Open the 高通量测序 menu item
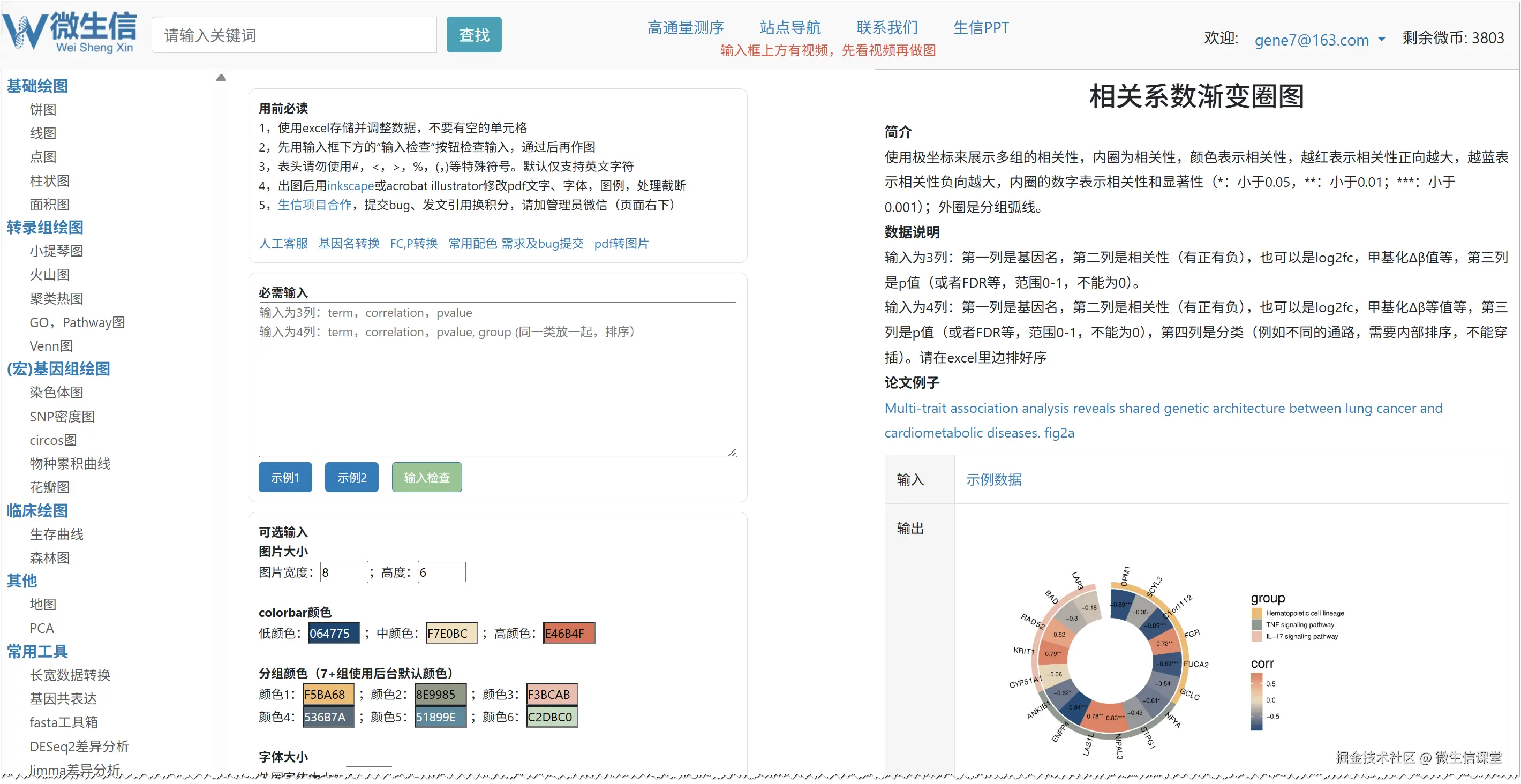Image resolution: width=1521 pixels, height=784 pixels. pos(685,27)
